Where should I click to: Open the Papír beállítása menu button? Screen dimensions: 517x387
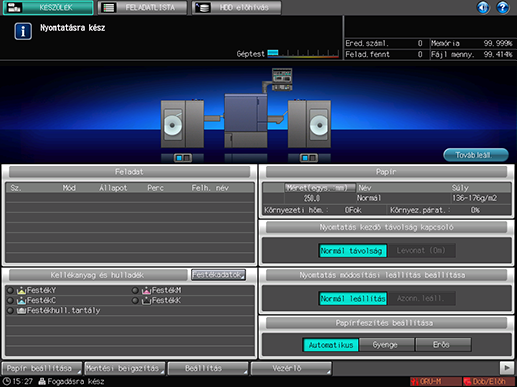[42, 368]
